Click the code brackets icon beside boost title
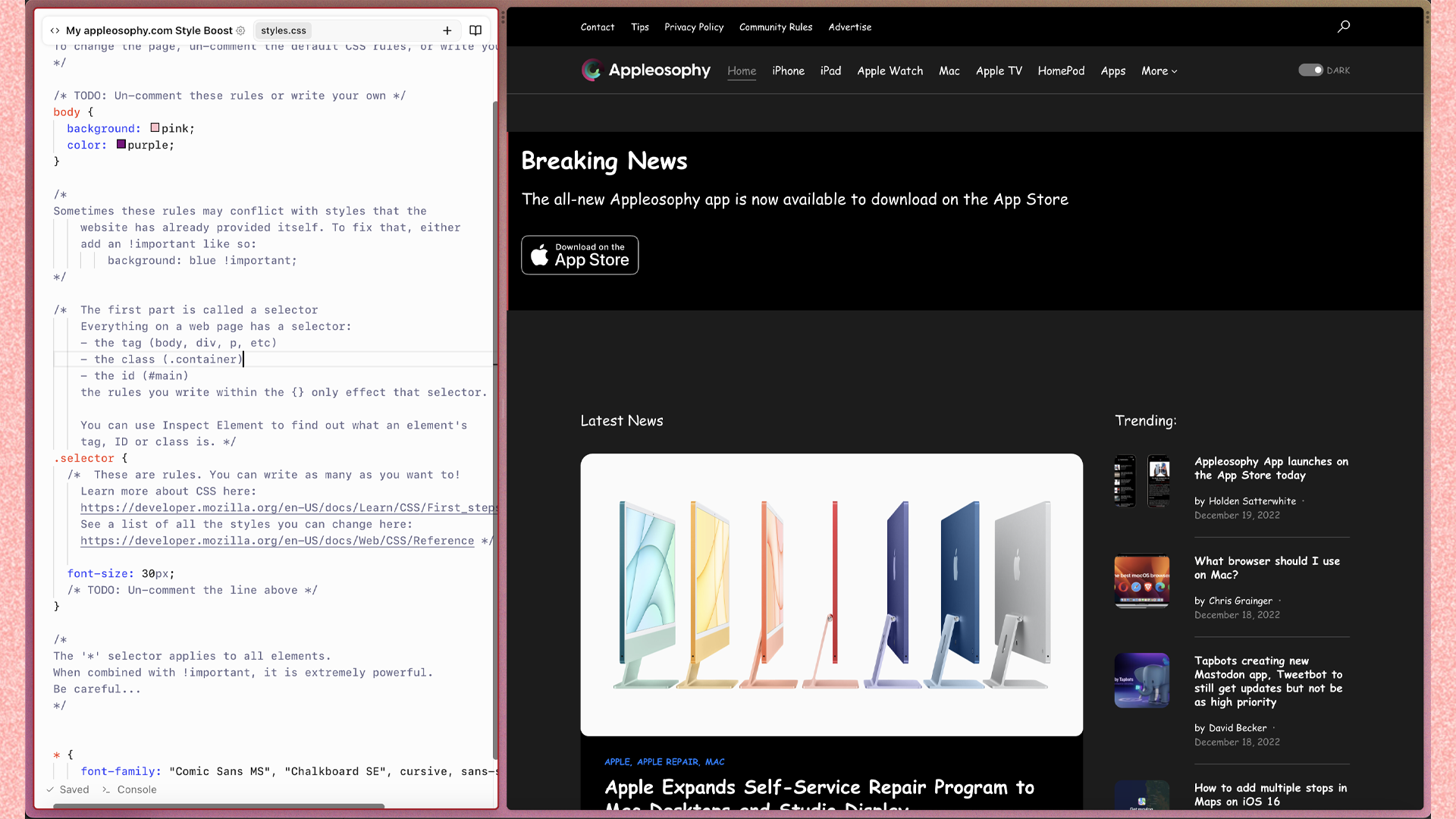Screen dimensions: 1456x819 (55, 30)
